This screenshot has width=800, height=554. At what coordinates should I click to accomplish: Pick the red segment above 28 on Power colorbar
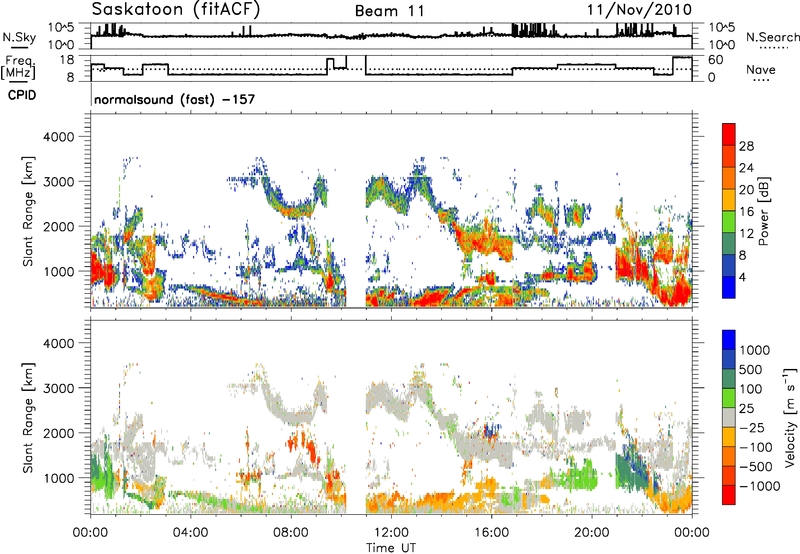[729, 134]
